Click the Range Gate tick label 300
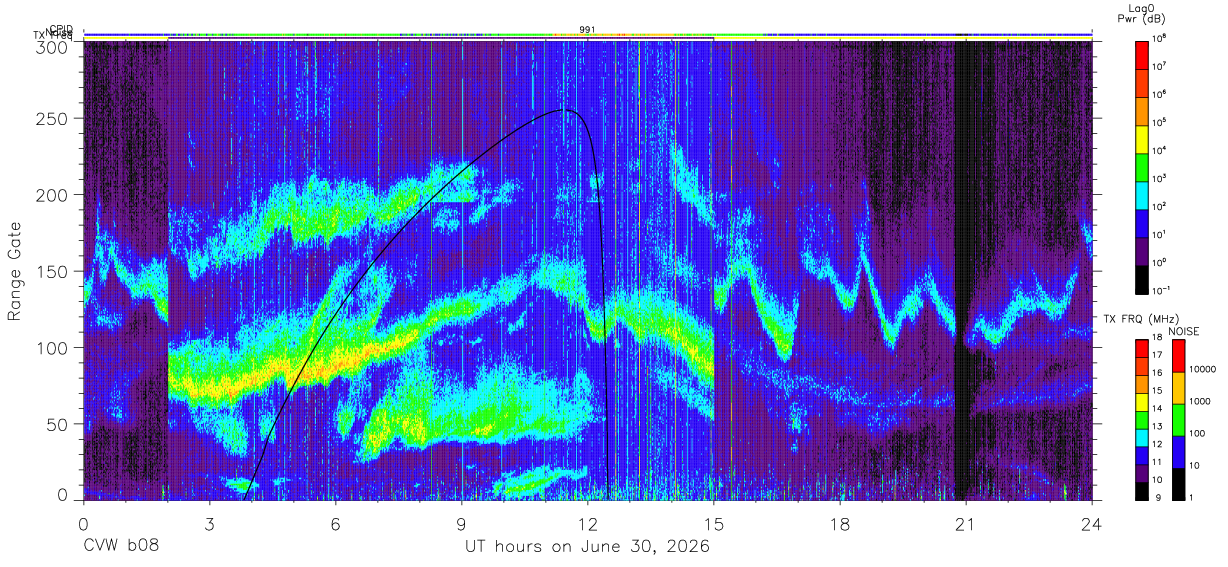This screenshot has height=567, width=1228. (52, 46)
